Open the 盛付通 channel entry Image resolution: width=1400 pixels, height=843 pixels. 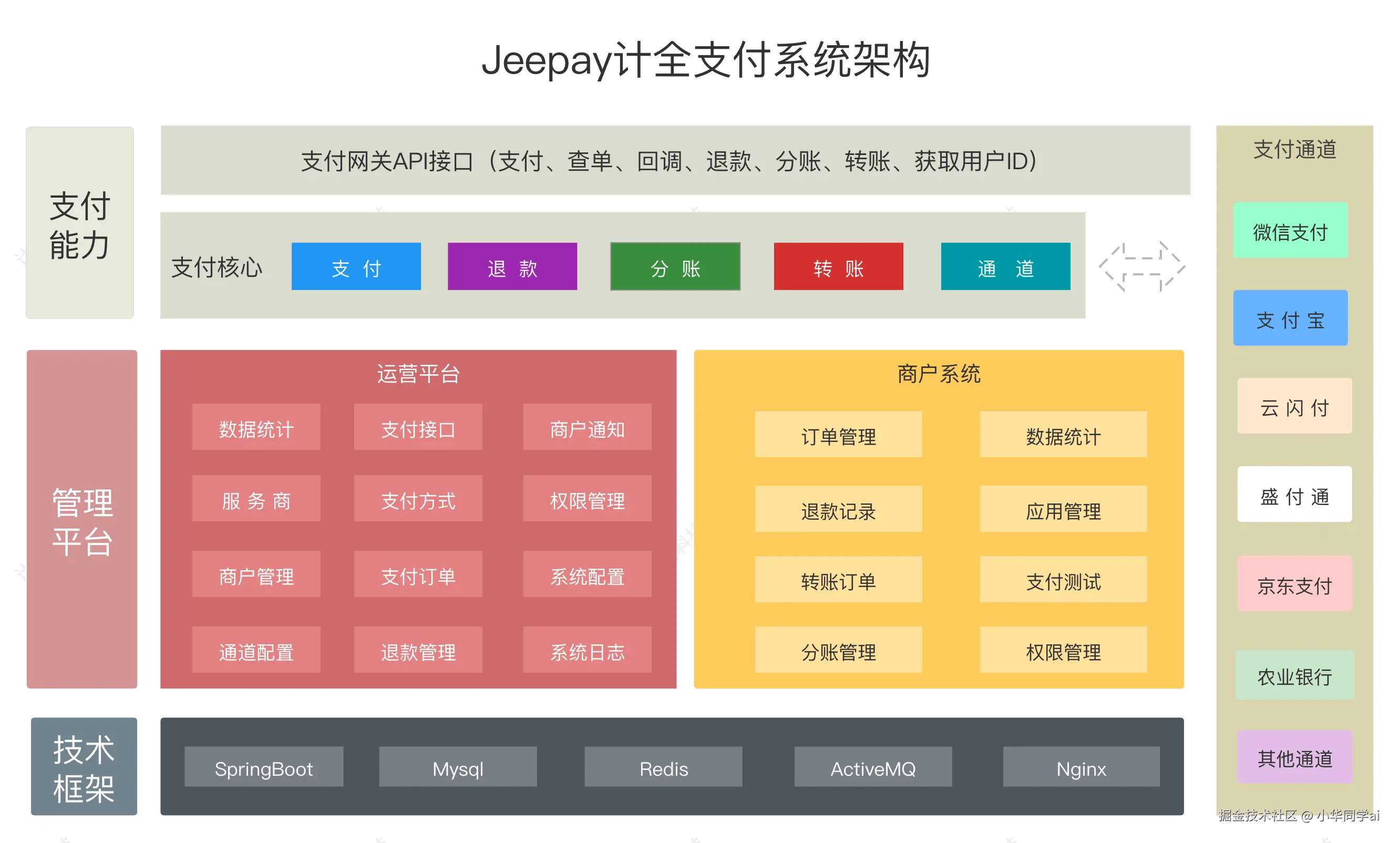point(1294,495)
